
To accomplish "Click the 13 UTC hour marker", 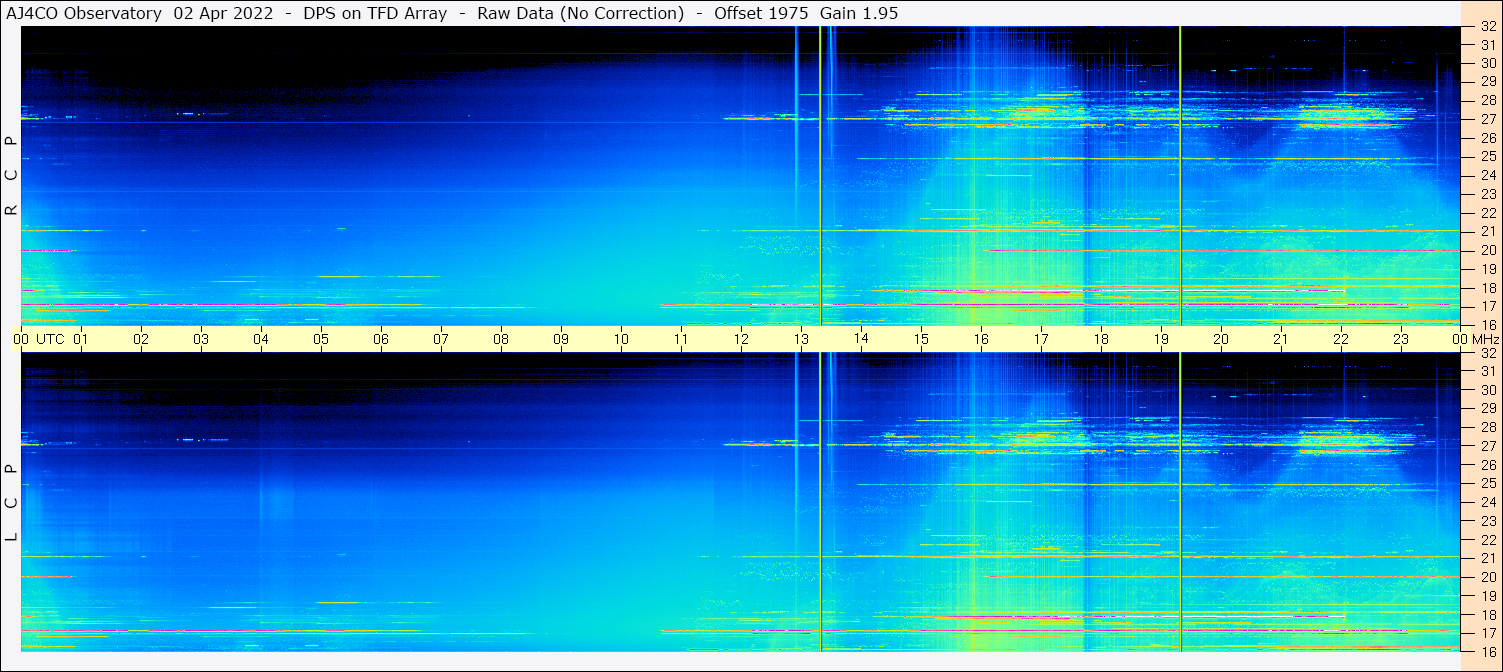I will (801, 339).
